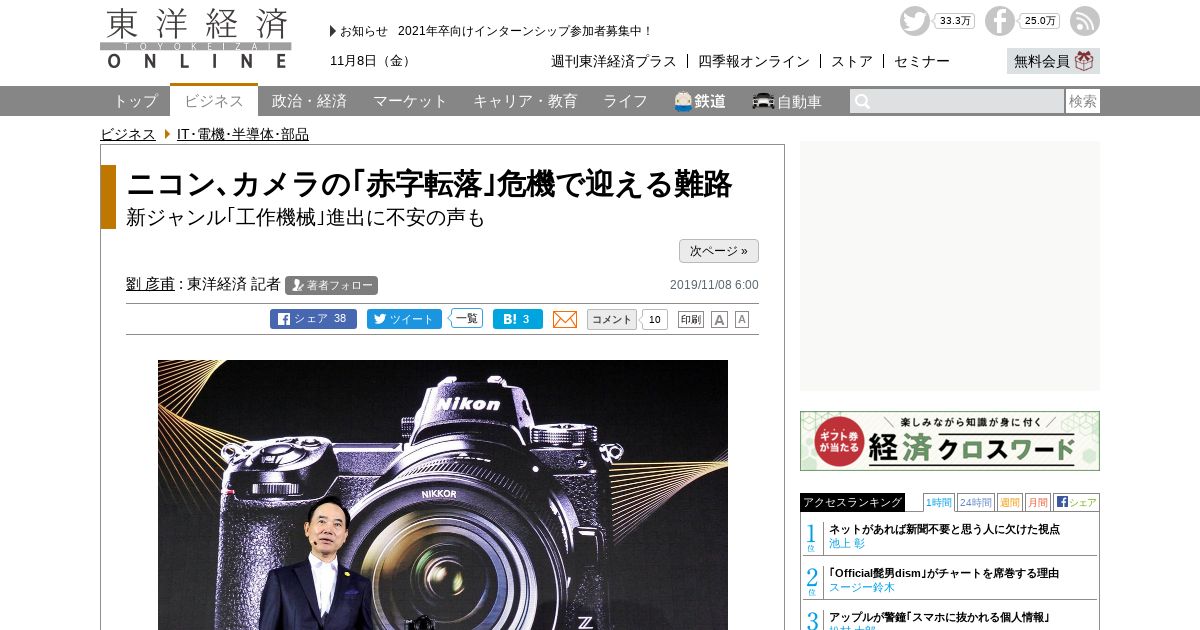The width and height of the screenshot is (1200, 630).
Task: Click IT・電機・半導体・部品 breadcrumb link
Action: tap(243, 134)
